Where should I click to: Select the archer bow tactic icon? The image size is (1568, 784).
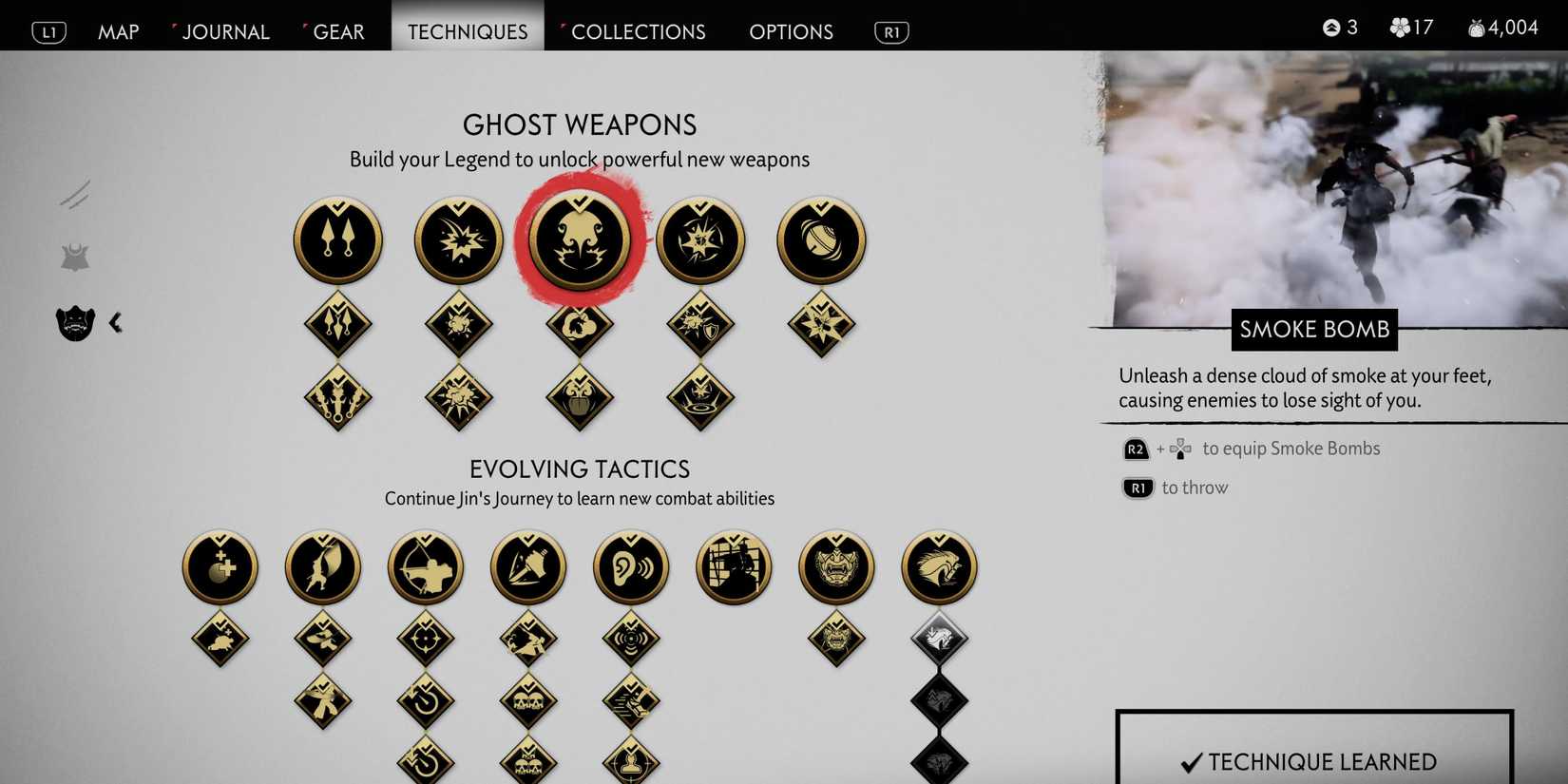pos(426,567)
